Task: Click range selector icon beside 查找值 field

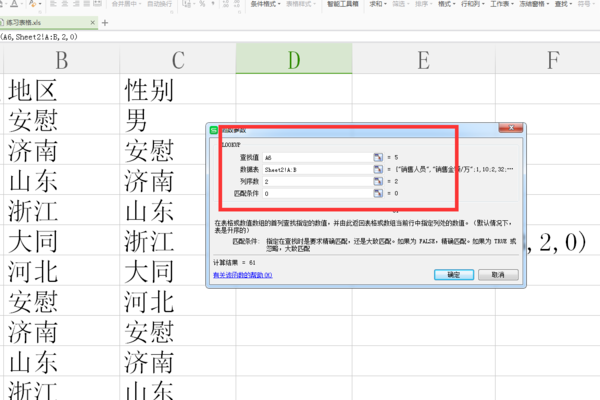Action: click(378, 157)
